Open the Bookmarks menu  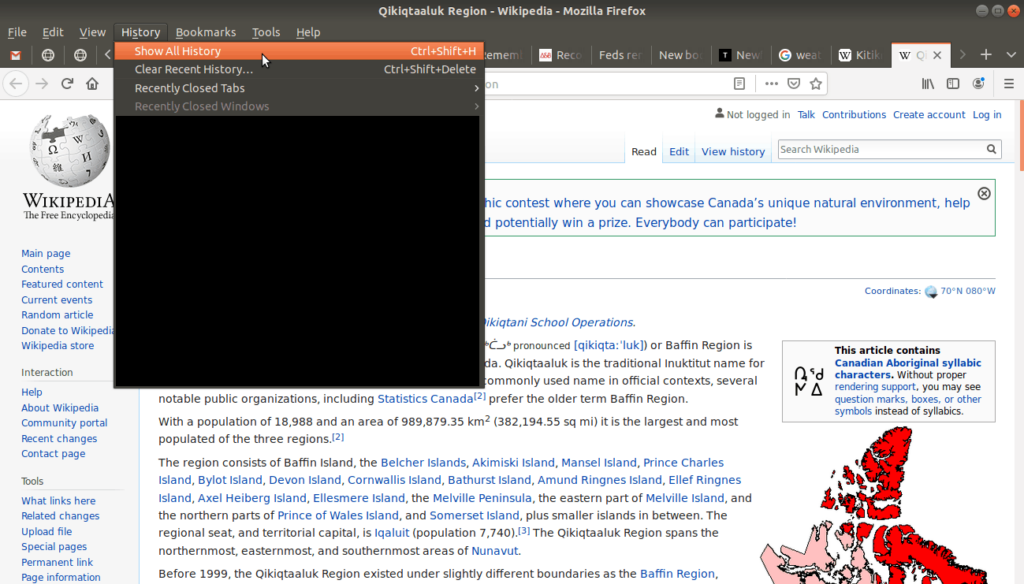tap(206, 32)
